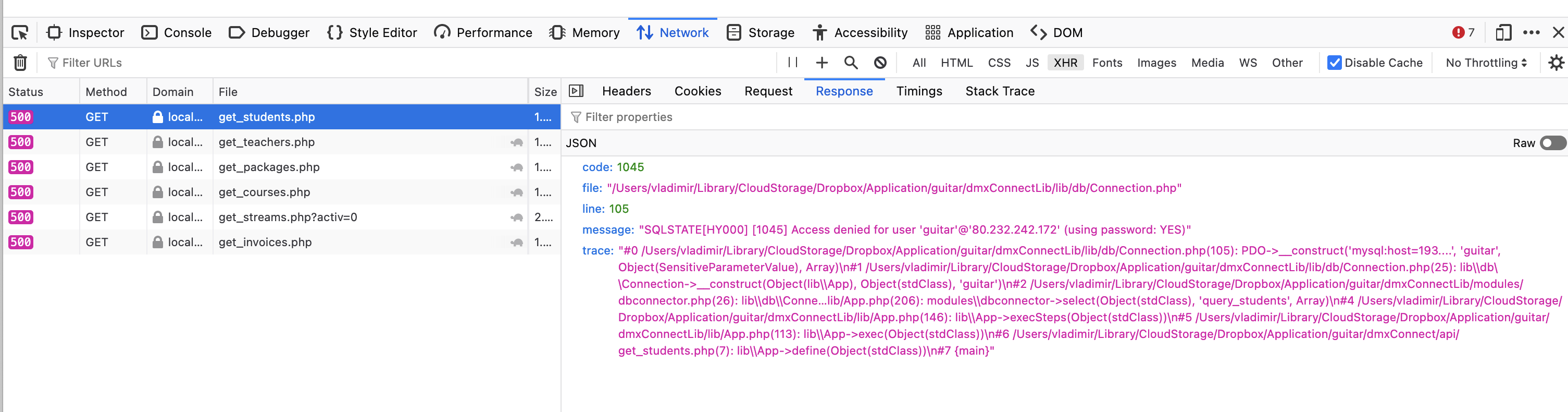Image resolution: width=1568 pixels, height=412 pixels.
Task: Pause network recording
Action: 792,63
